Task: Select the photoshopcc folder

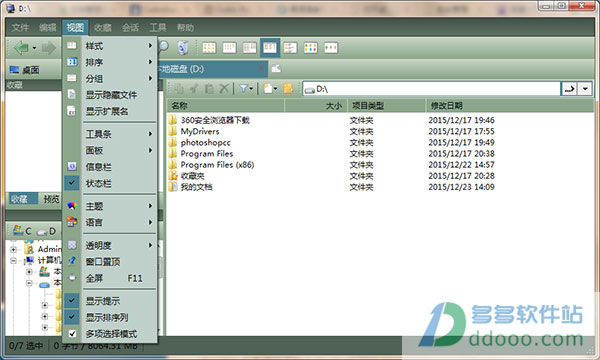Action: click(x=205, y=143)
